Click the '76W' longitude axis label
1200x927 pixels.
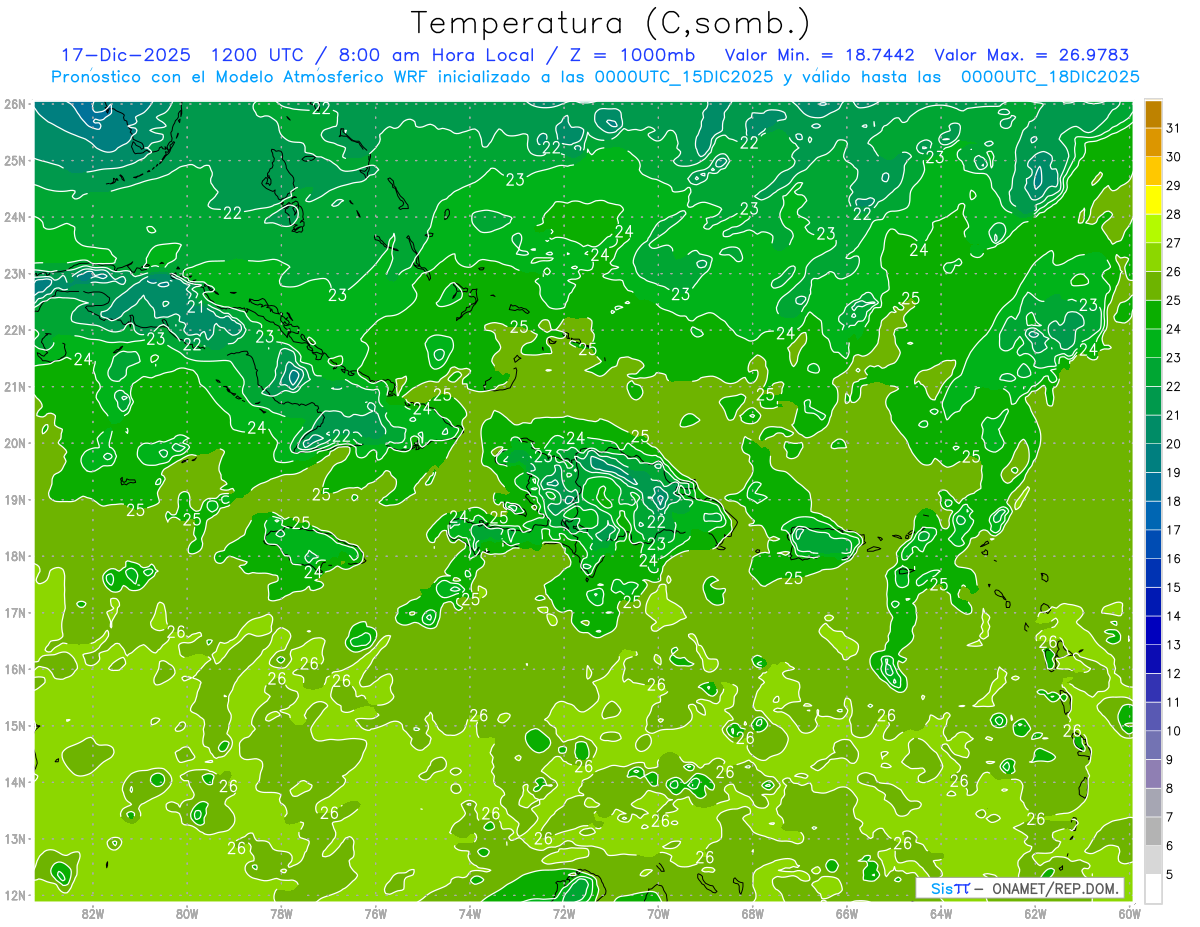tap(376, 913)
